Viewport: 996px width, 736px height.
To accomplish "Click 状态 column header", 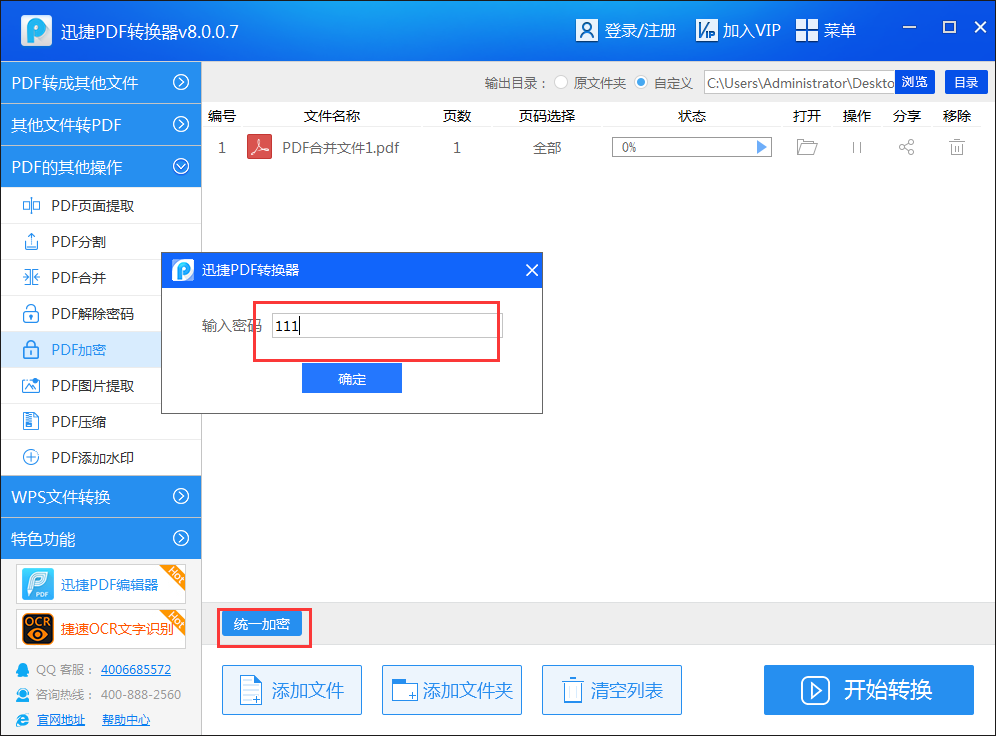I will click(x=692, y=116).
